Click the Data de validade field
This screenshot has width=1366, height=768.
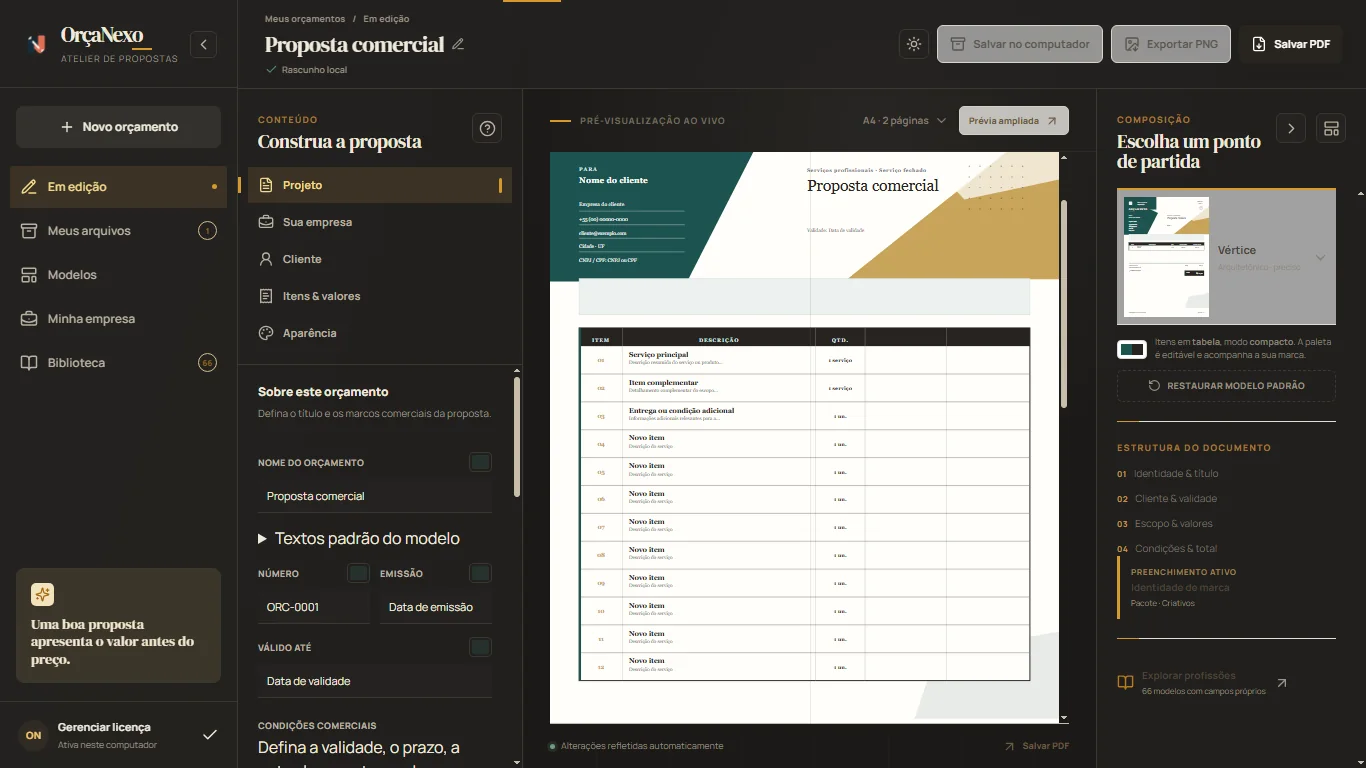tap(375, 681)
